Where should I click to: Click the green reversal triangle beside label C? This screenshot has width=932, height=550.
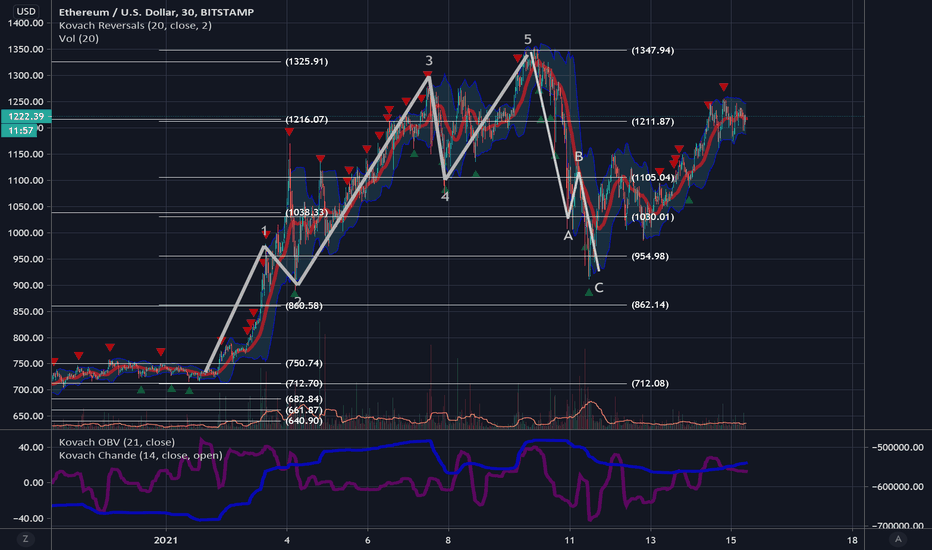pos(588,292)
